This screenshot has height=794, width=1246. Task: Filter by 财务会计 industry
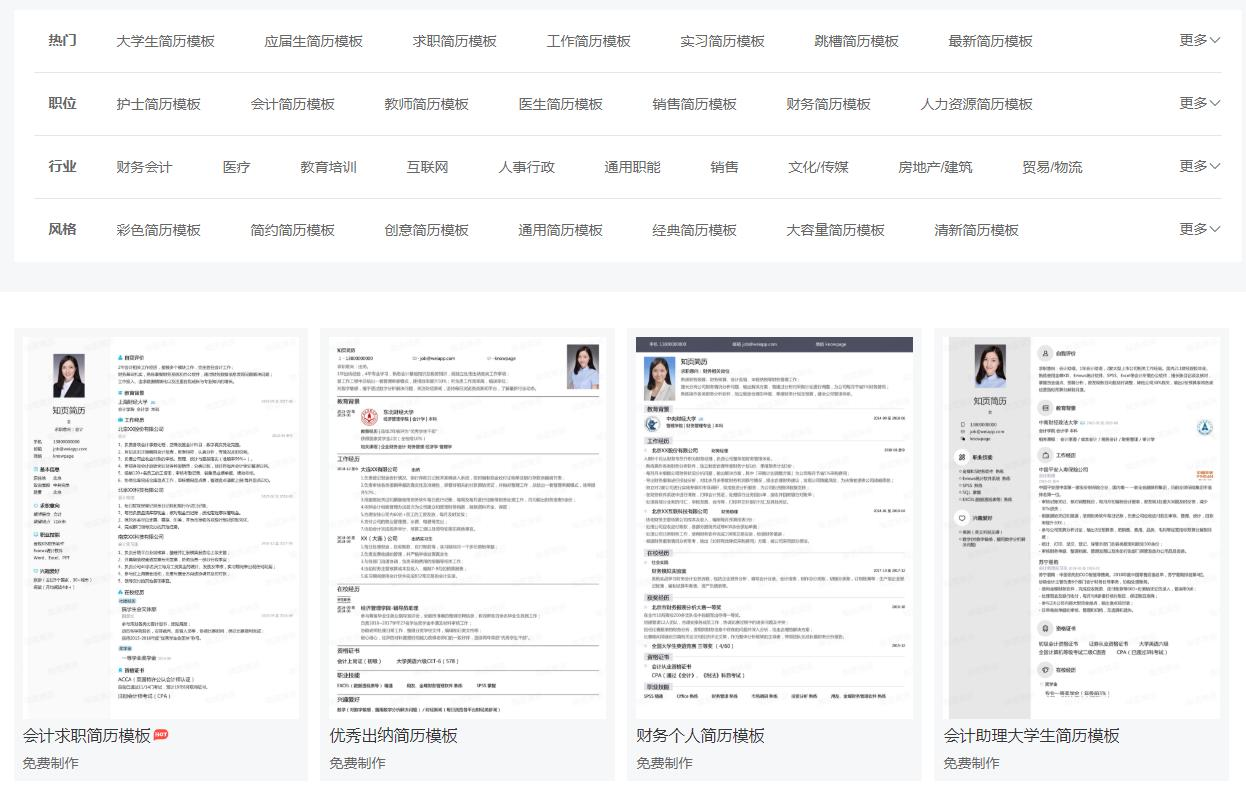point(144,167)
